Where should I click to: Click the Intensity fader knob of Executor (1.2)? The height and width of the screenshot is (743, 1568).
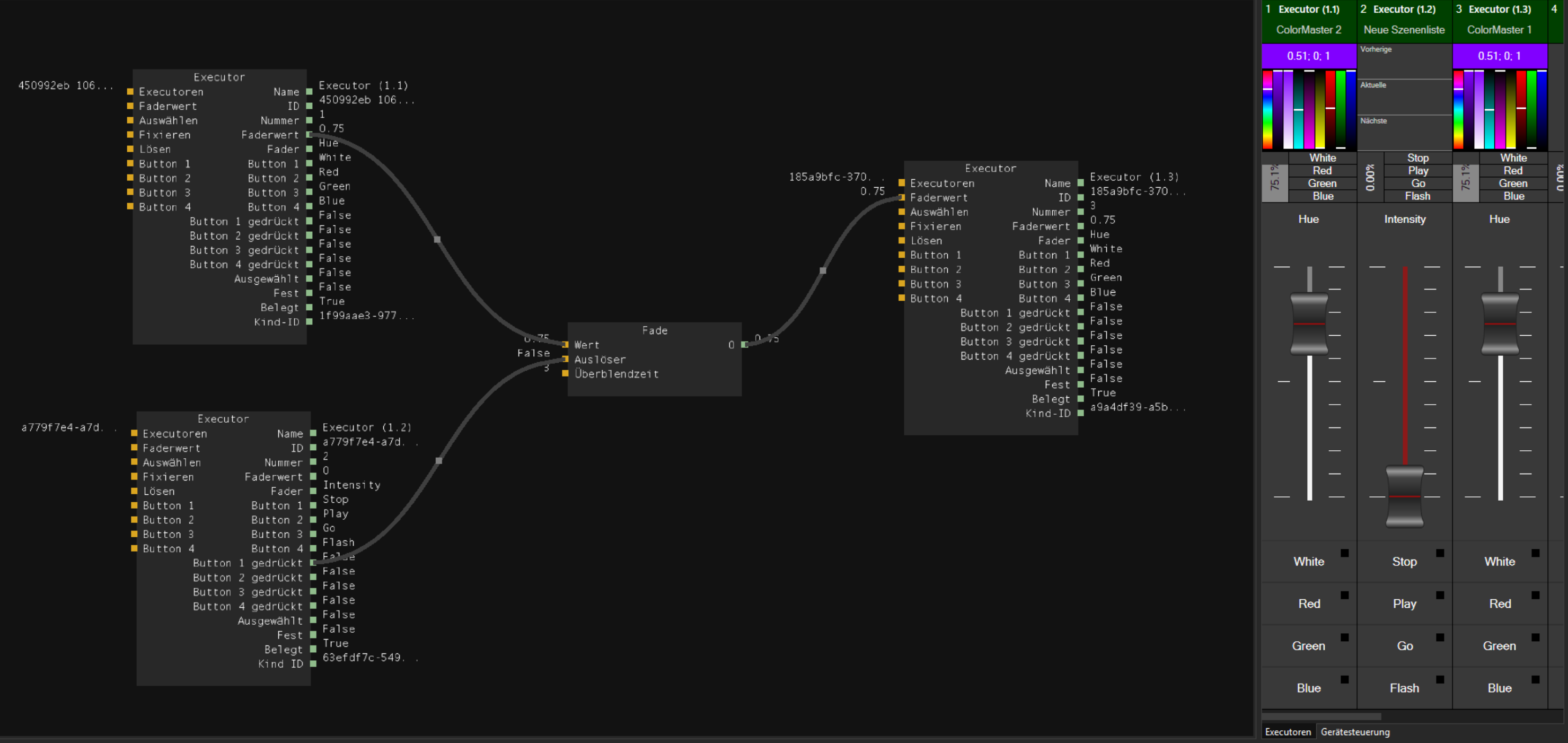click(1404, 496)
